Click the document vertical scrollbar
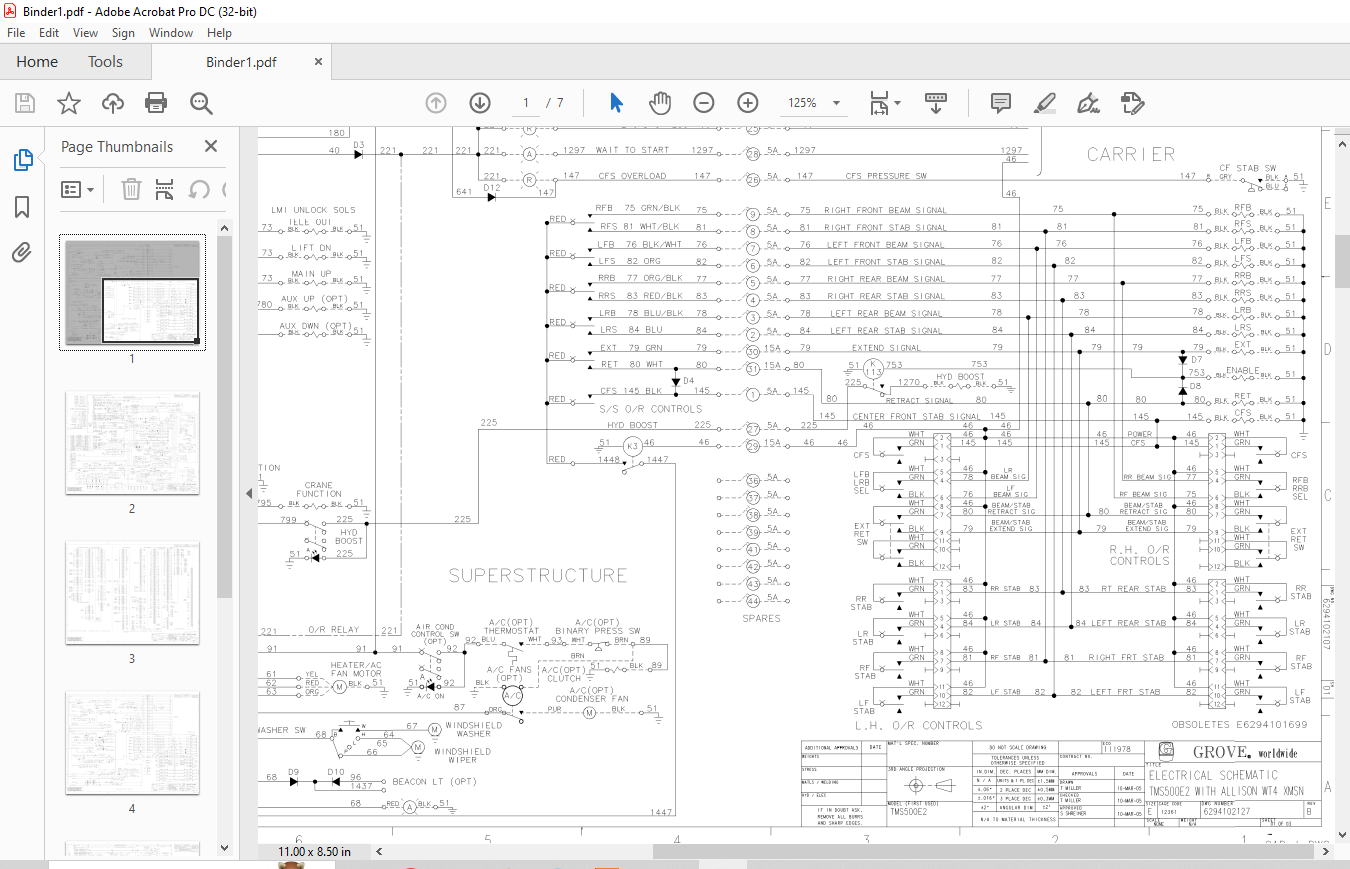 (1342, 260)
